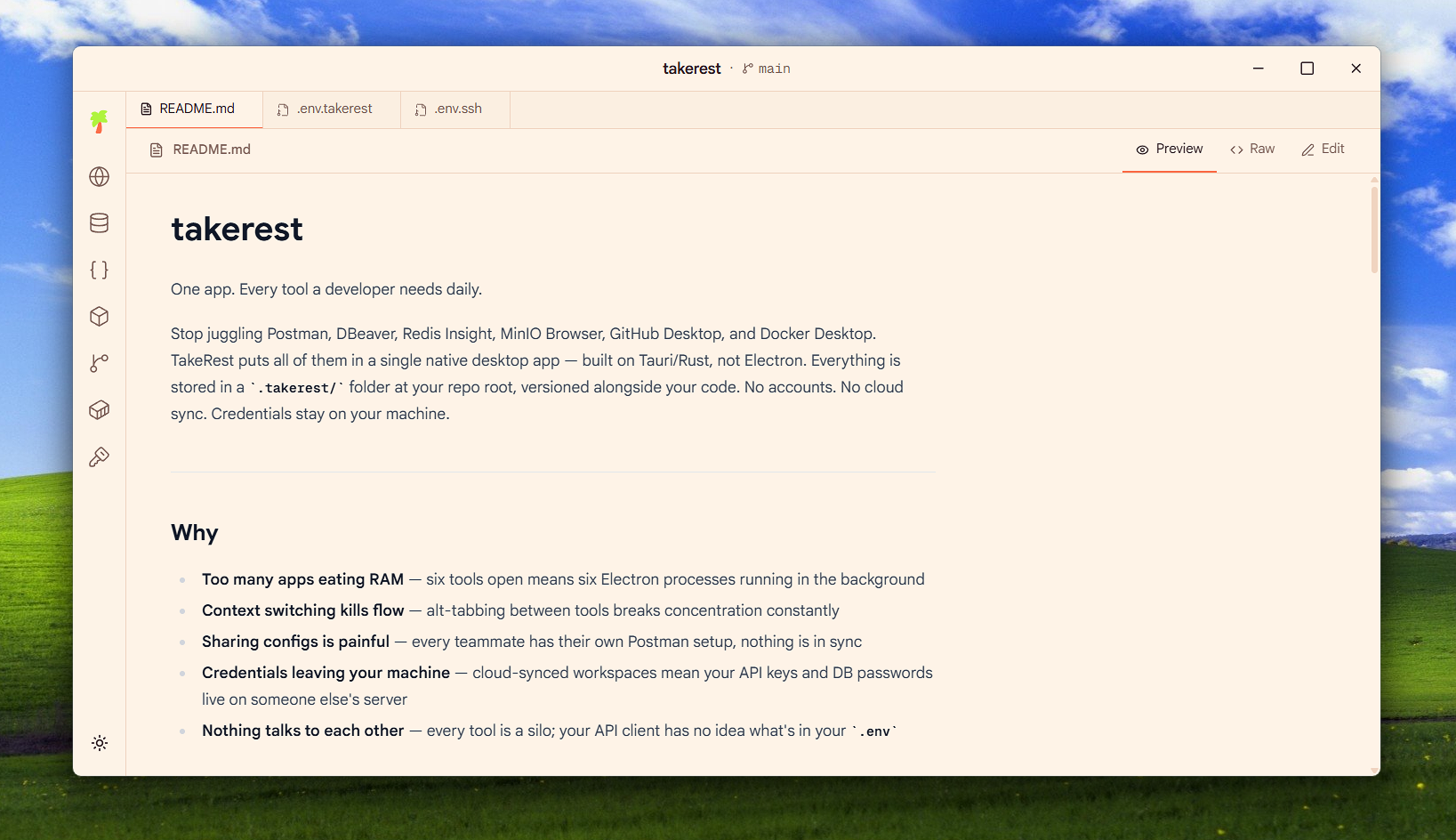This screenshot has width=1456, height=840.
Task: Click the README.md file path label
Action: (x=212, y=149)
